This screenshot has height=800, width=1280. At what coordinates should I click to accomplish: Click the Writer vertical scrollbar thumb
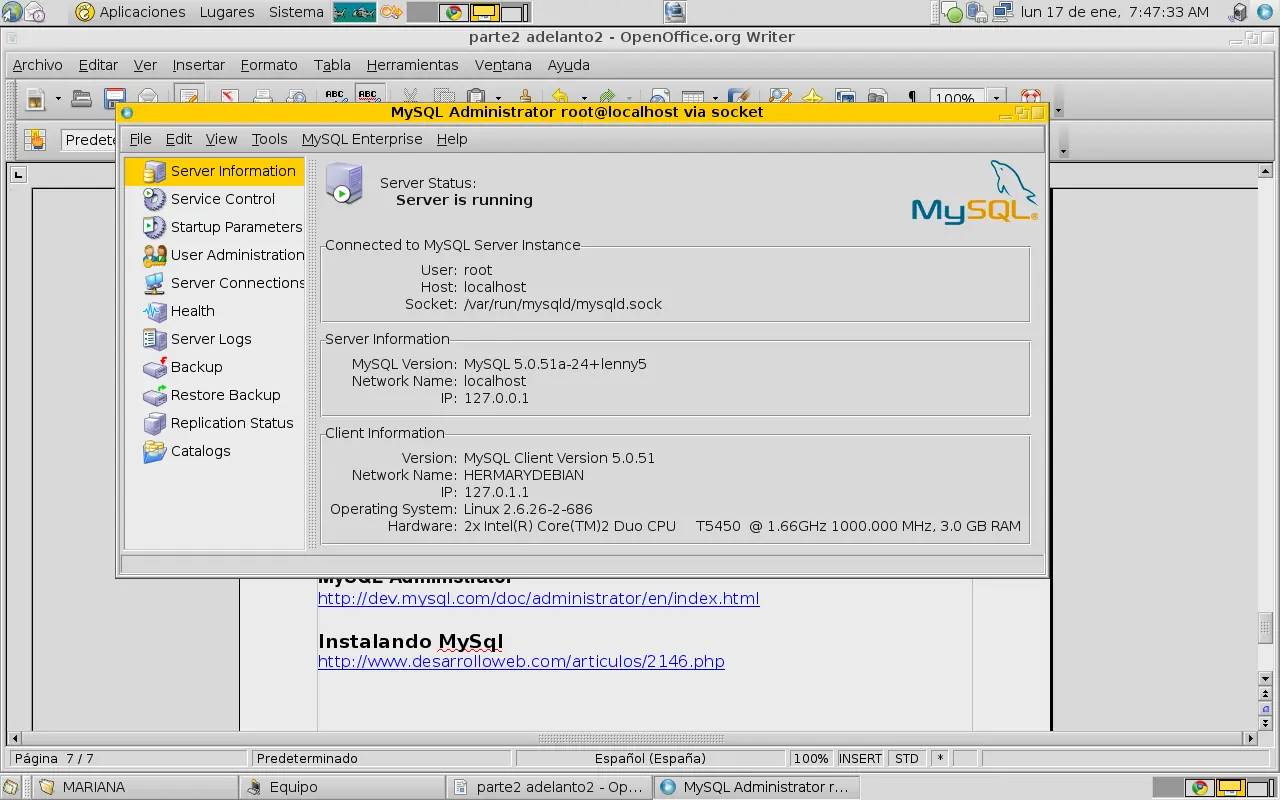(x=1265, y=628)
